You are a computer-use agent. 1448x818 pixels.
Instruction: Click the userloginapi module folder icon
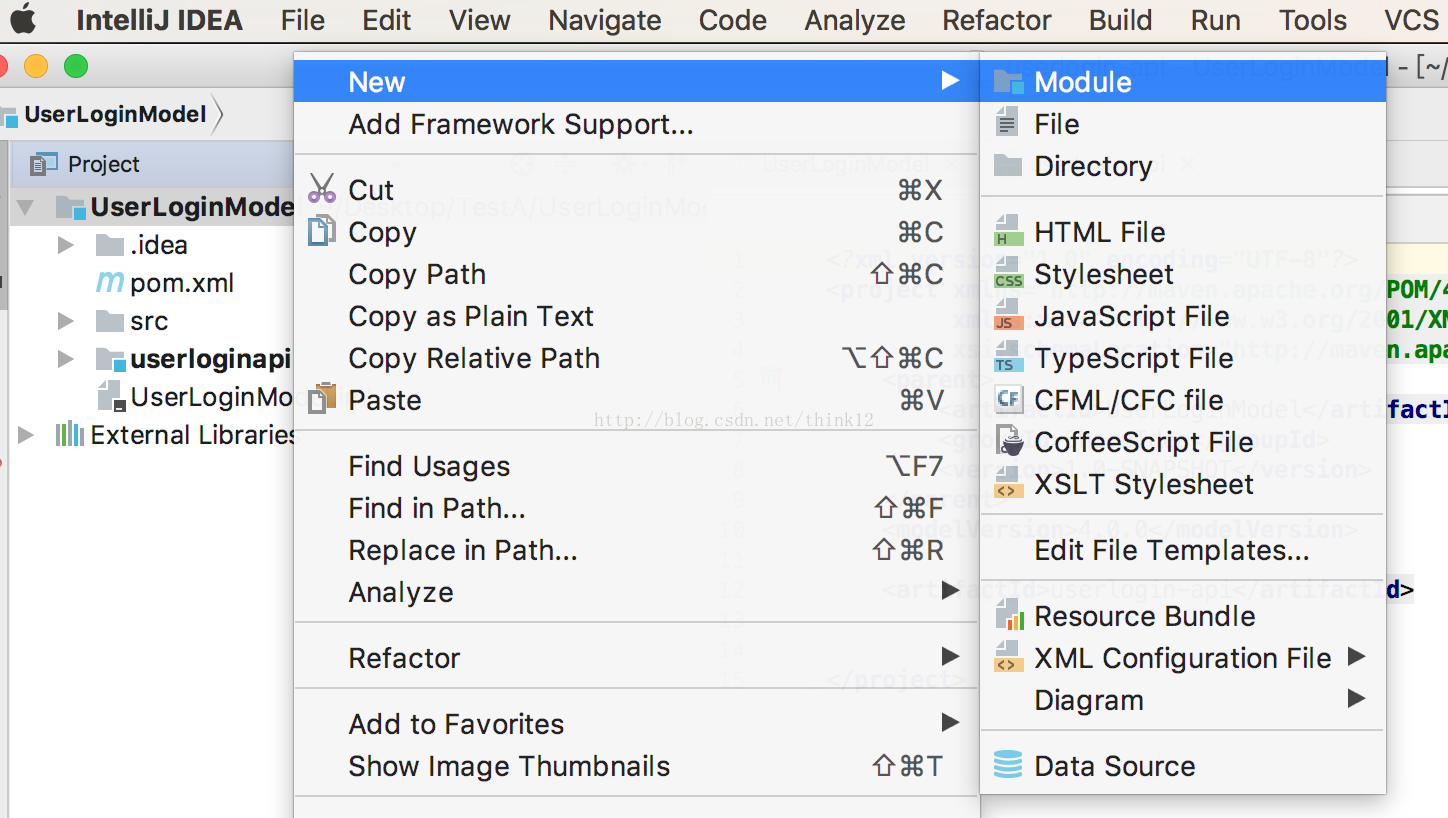tap(109, 359)
